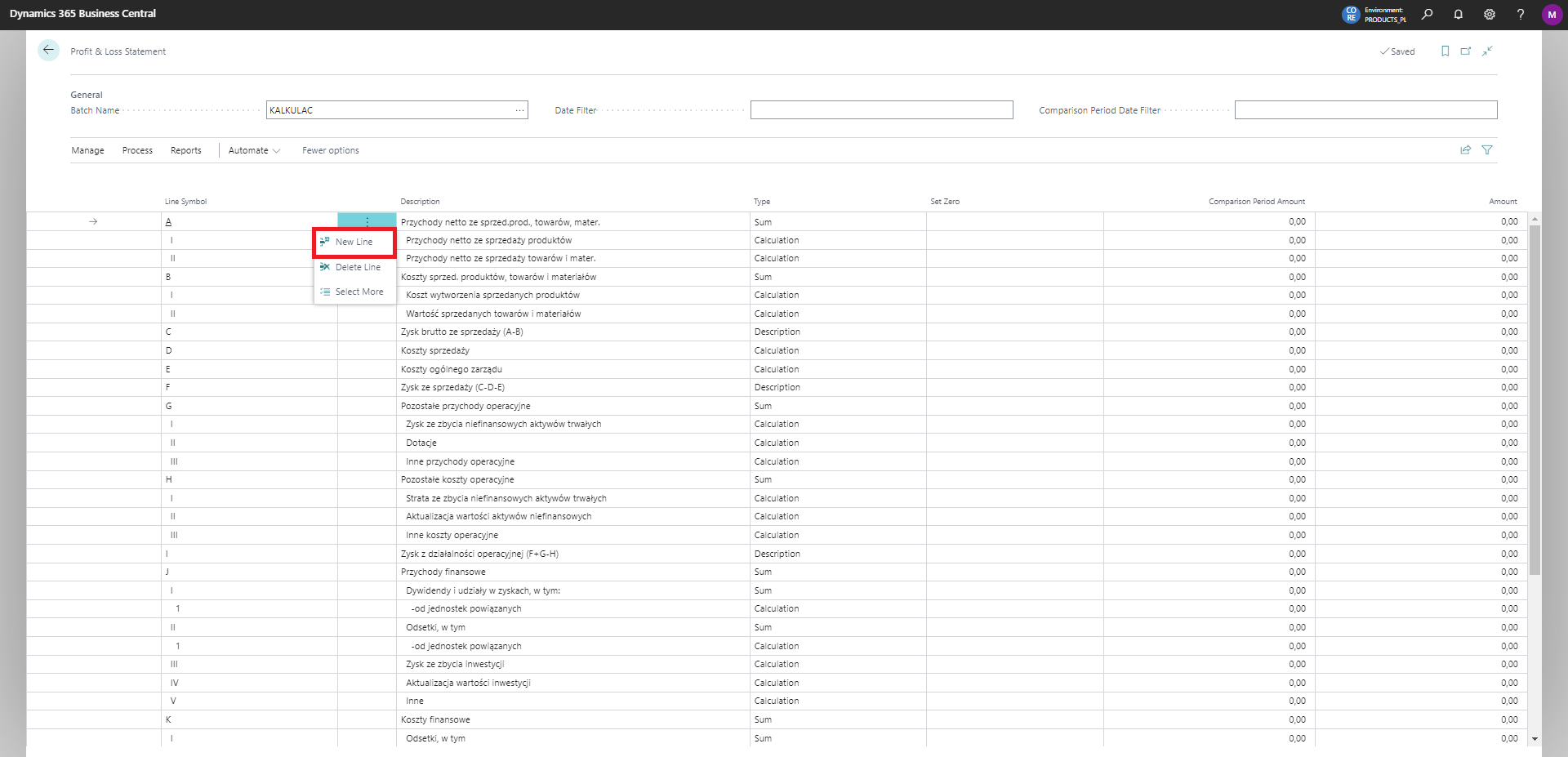Click Fewer options link
This screenshot has height=757, width=1568.
pos(330,150)
